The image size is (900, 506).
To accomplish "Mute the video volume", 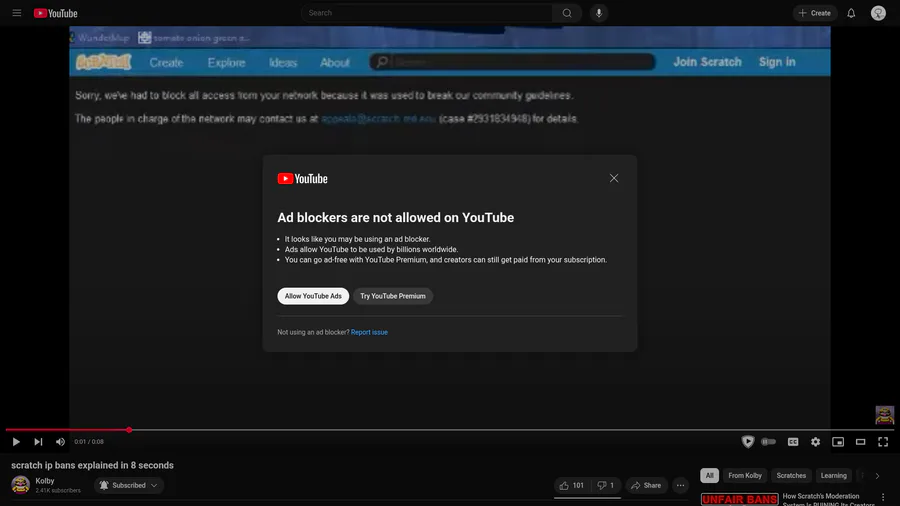I will [x=60, y=442].
